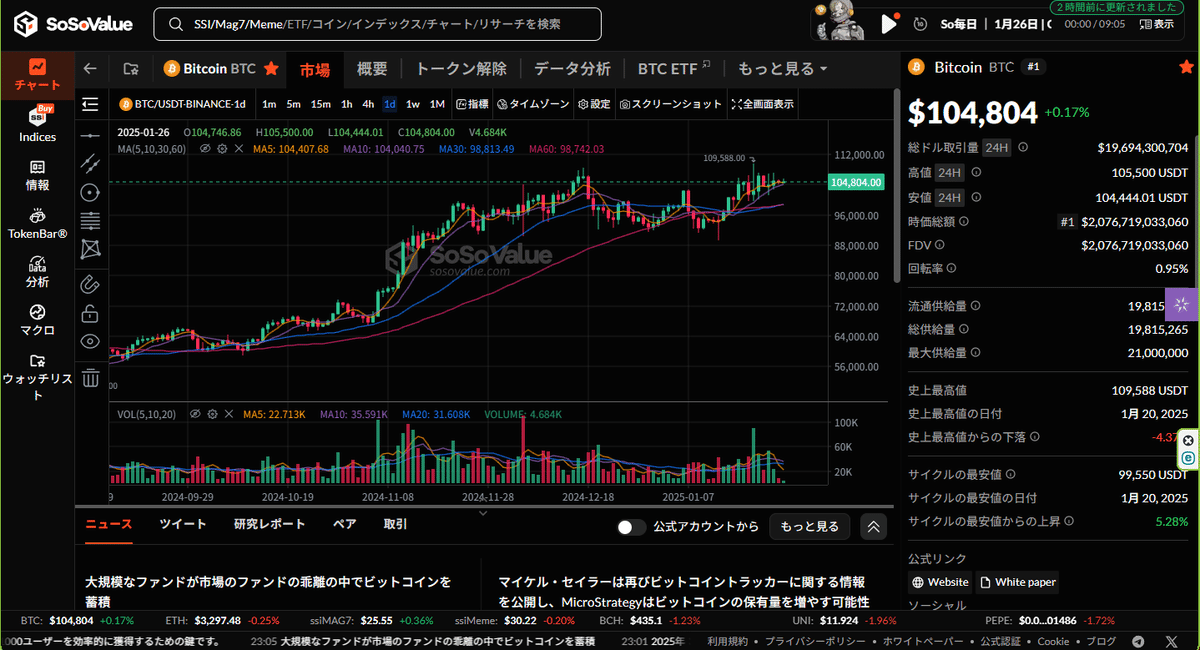Screen dimensions: 1200x650
Task: Toggle drawings visibility eye in left toolbar
Action: pyautogui.click(x=91, y=342)
